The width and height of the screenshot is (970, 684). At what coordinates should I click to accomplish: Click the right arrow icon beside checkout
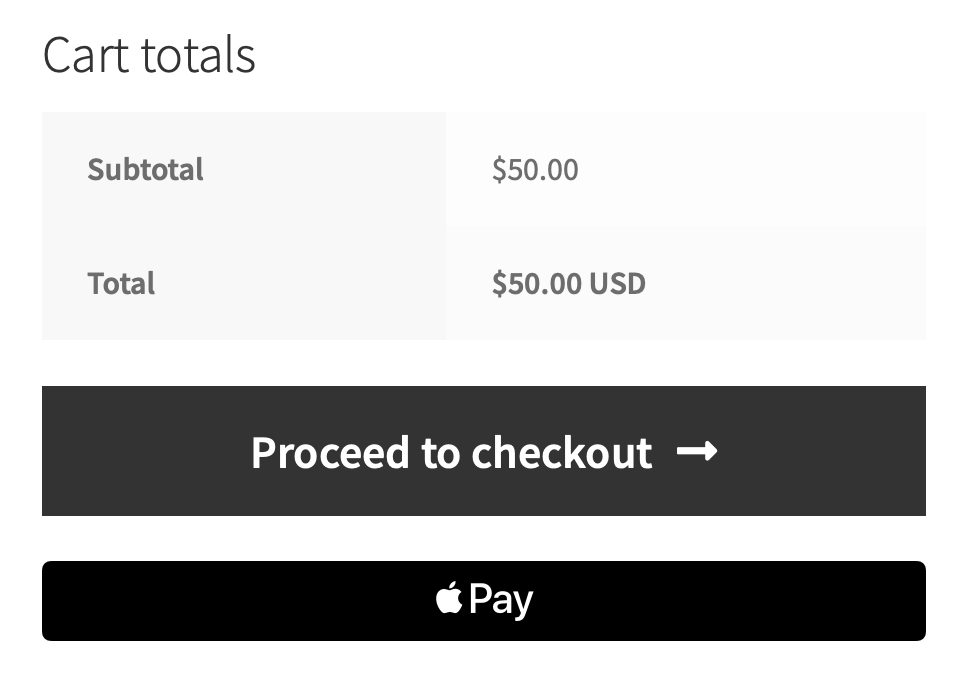(697, 452)
